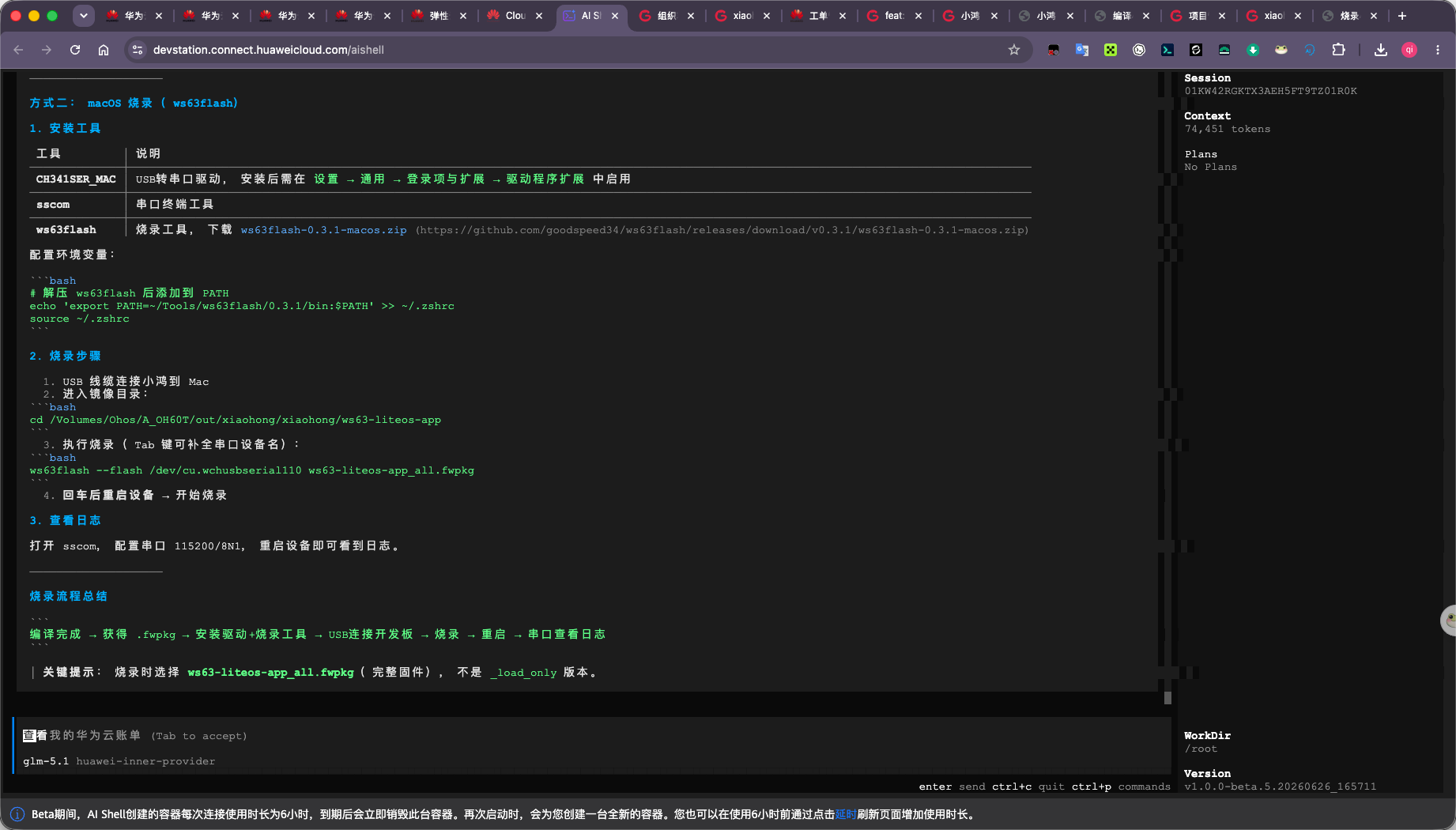Click the '/root' WorkDir value
Image resolution: width=1456 pixels, height=830 pixels.
pyautogui.click(x=1201, y=749)
